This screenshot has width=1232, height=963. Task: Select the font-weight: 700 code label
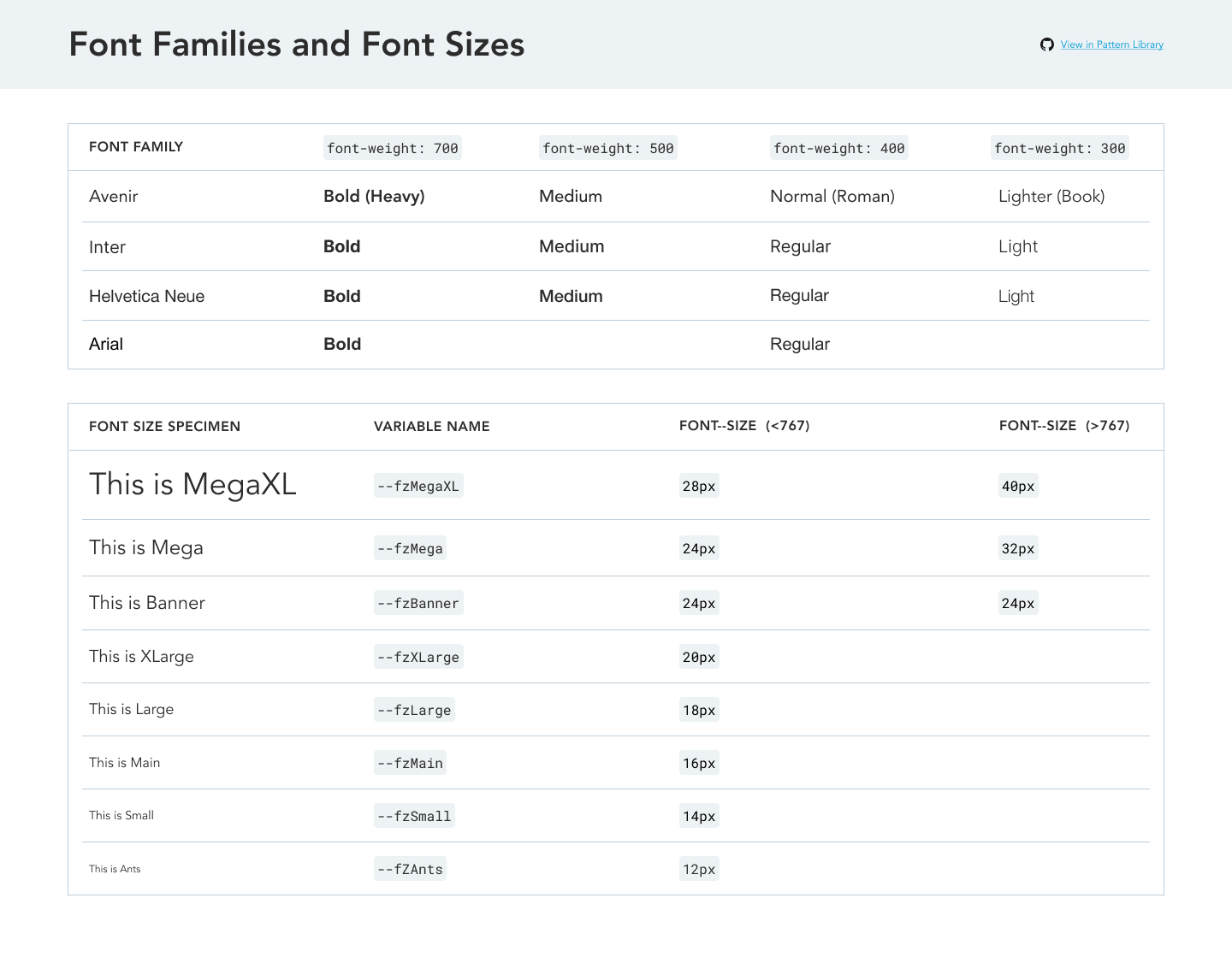(x=392, y=148)
